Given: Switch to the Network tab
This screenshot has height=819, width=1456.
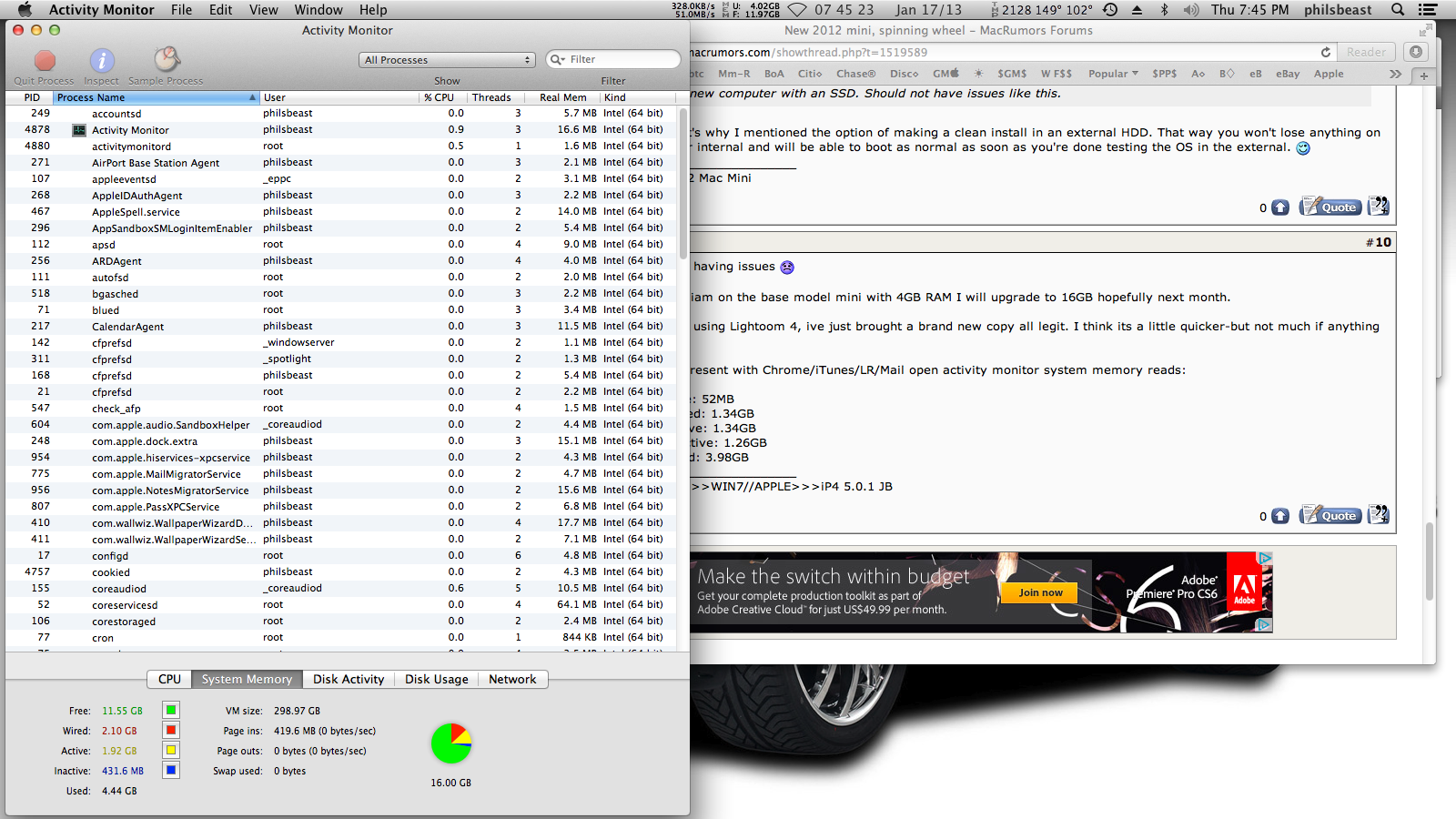Looking at the screenshot, I should pyautogui.click(x=512, y=680).
